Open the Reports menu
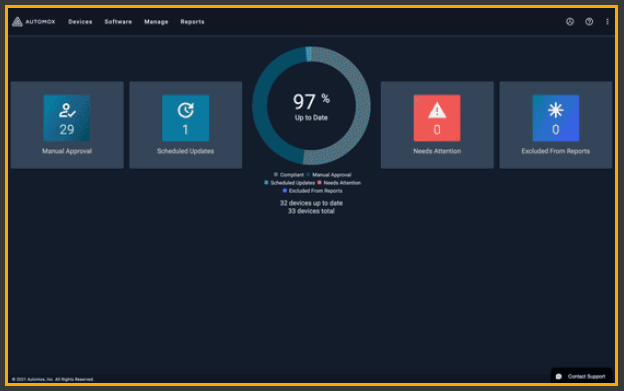The width and height of the screenshot is (624, 391). 192,22
